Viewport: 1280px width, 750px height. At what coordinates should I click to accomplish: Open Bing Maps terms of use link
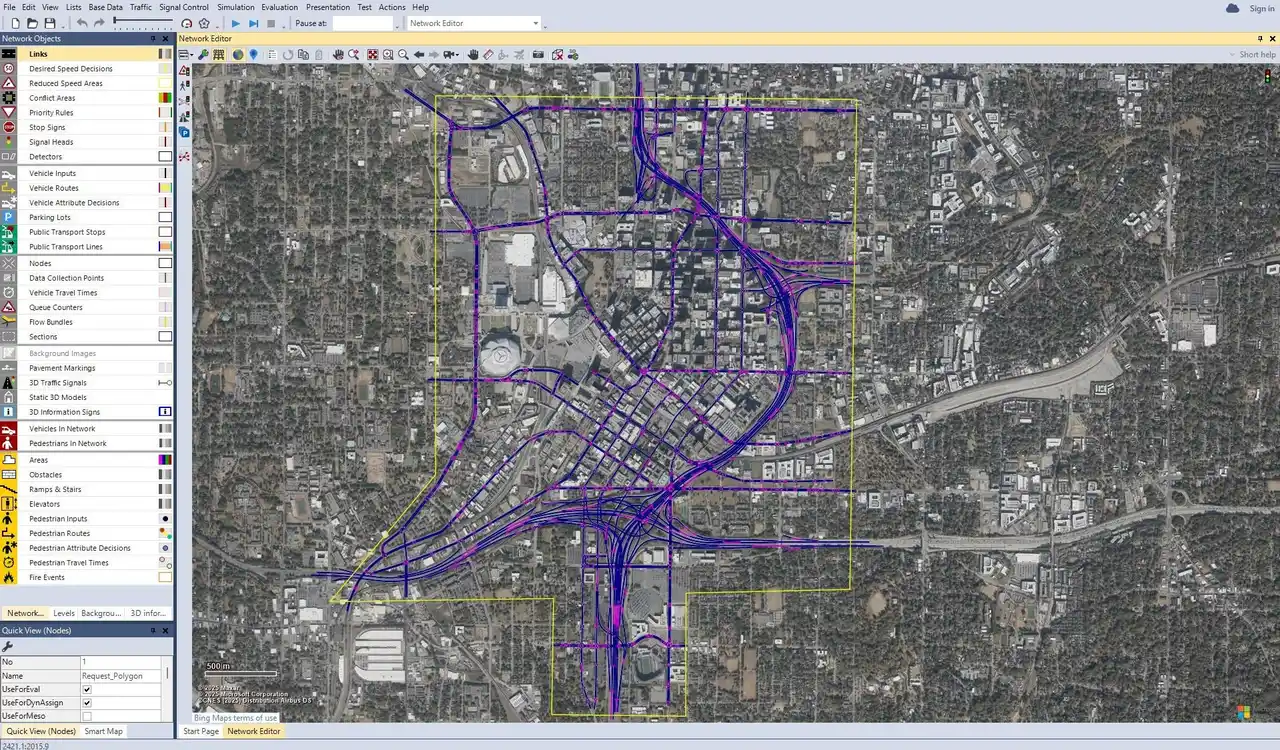pyautogui.click(x=235, y=718)
